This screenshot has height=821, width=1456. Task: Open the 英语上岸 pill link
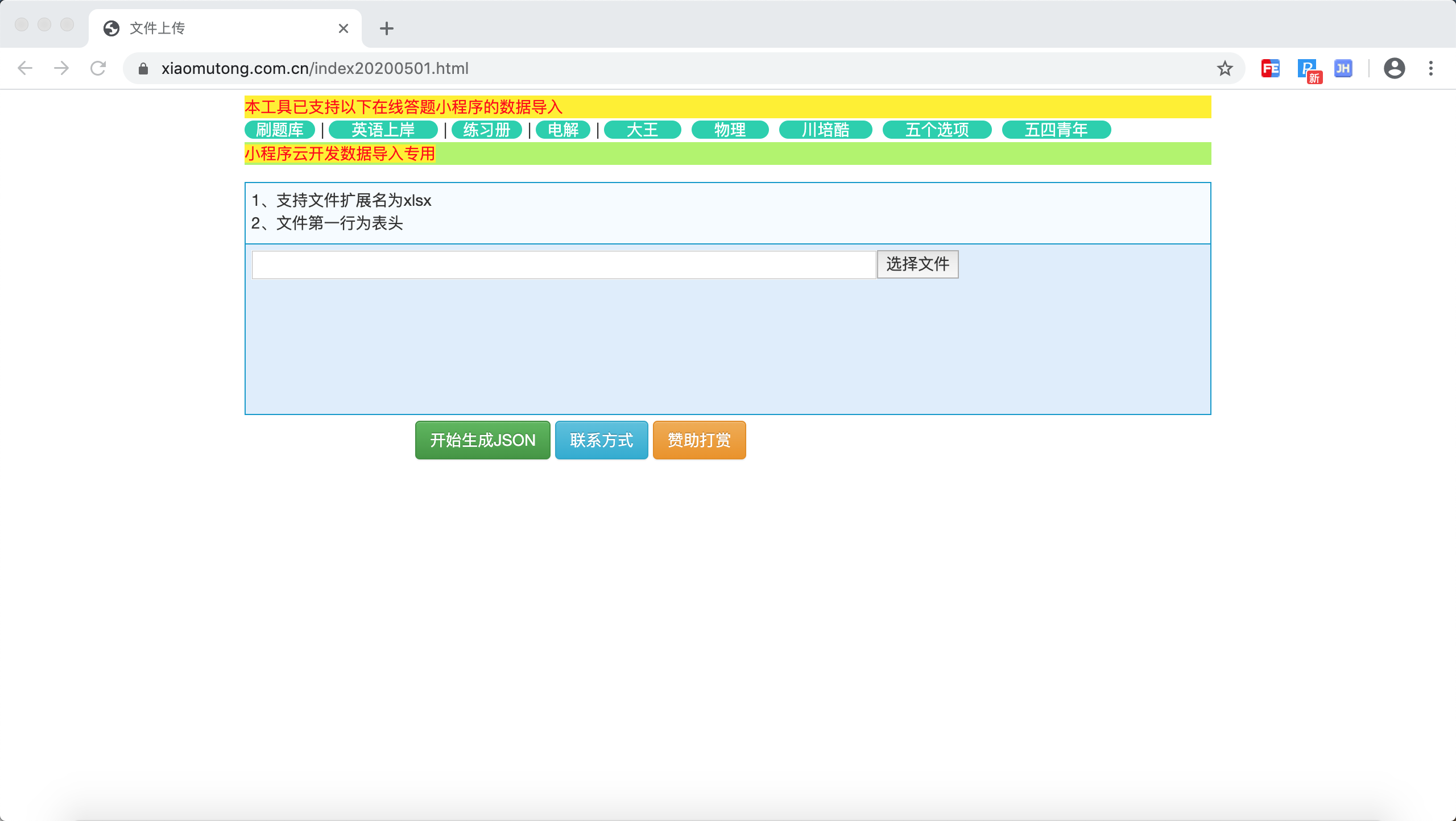coord(383,130)
